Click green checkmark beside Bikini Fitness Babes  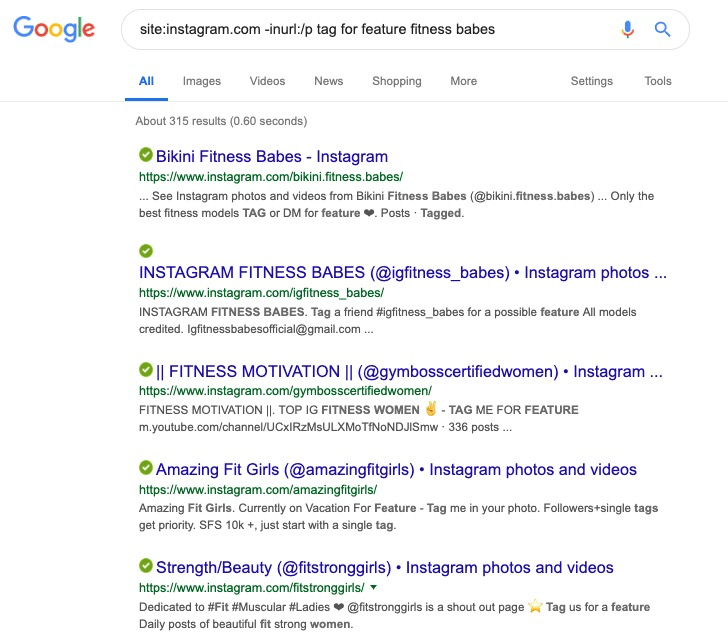[146, 155]
